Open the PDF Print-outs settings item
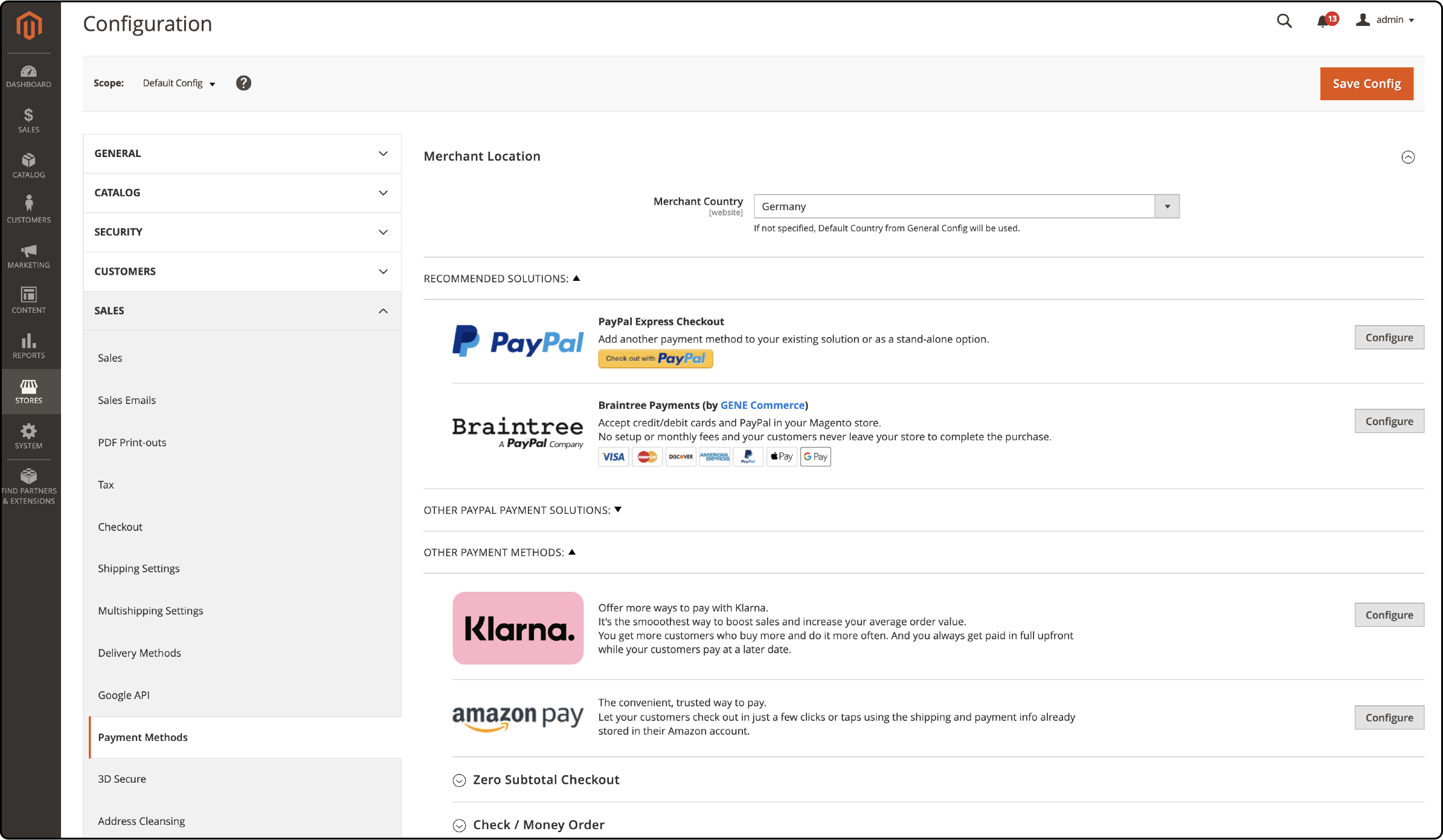Viewport: 1443px width, 840px height. [132, 443]
